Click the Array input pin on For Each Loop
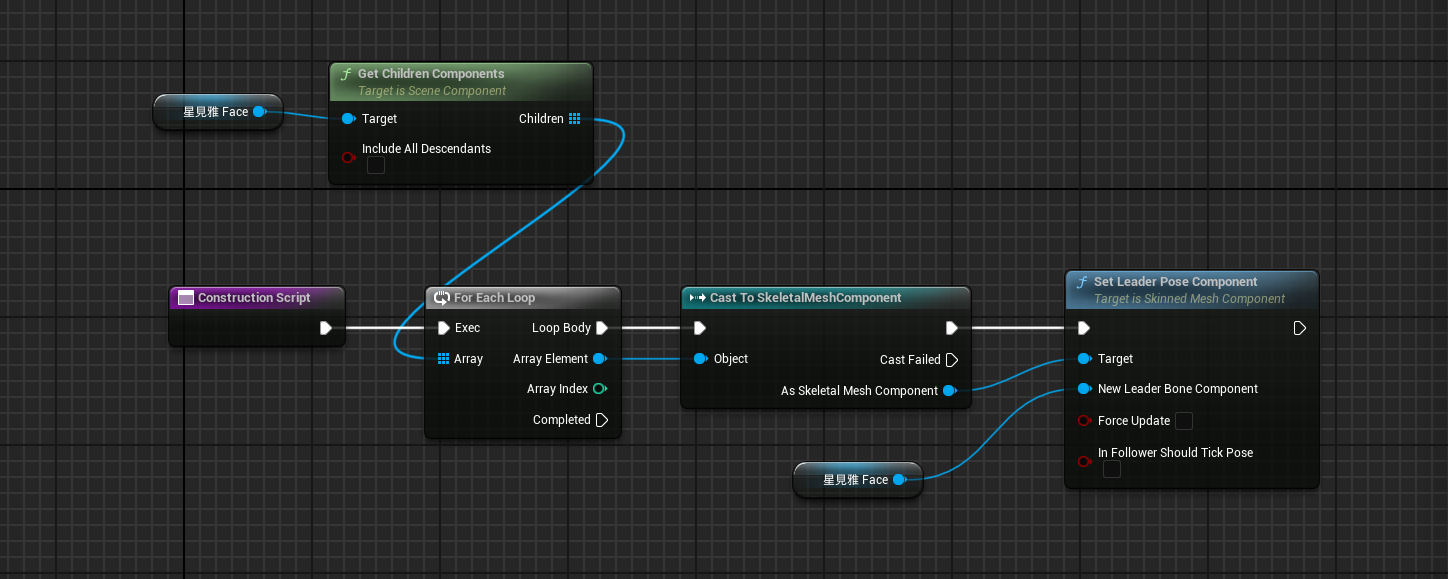Screen dimensions: 1448x579 [444, 359]
